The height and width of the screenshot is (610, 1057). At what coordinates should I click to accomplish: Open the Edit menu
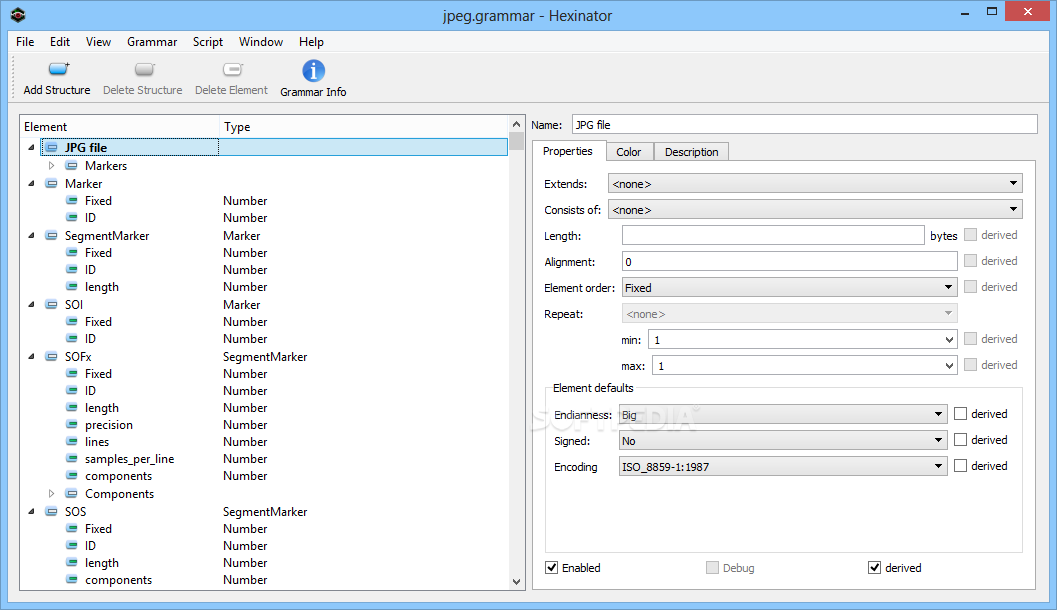point(60,42)
